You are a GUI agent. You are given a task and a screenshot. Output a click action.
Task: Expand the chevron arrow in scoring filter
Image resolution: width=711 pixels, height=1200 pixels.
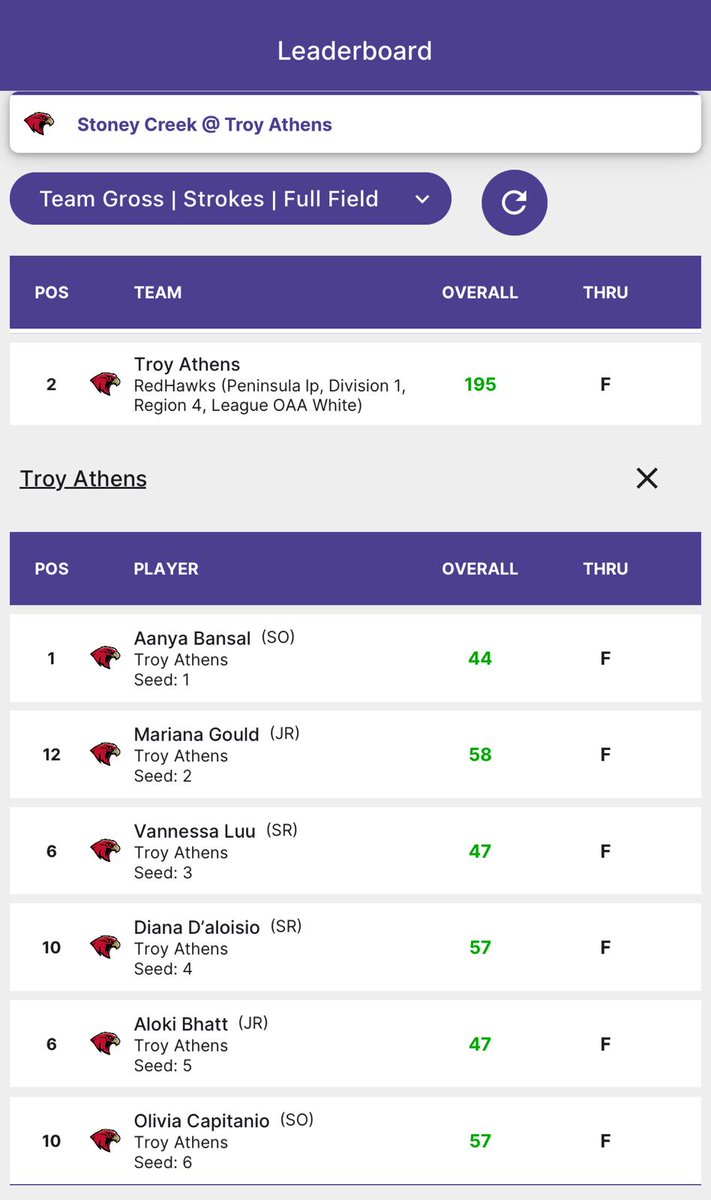pyautogui.click(x=422, y=199)
